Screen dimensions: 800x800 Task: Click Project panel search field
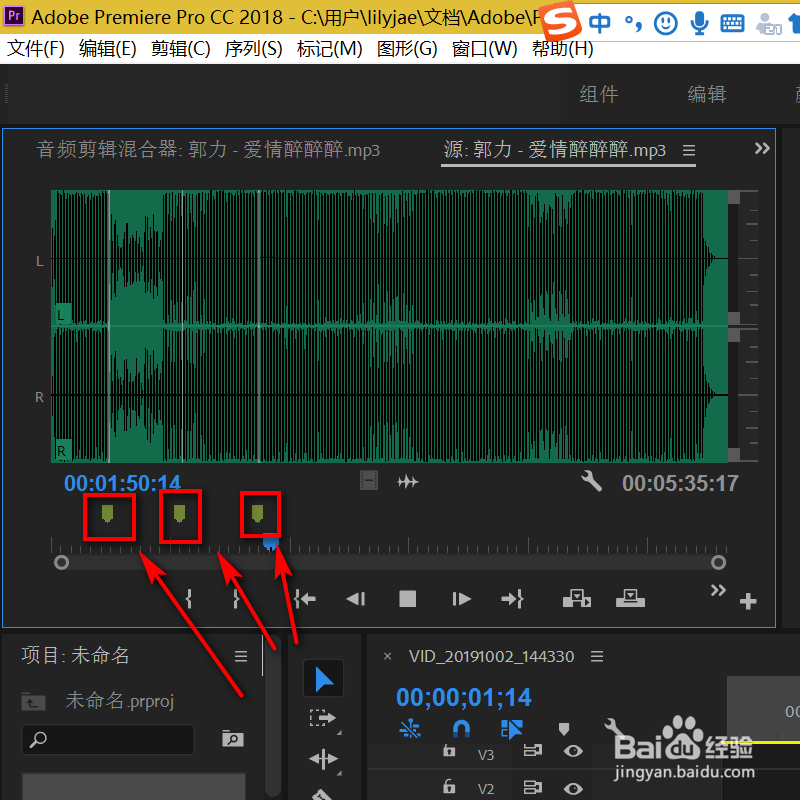pos(108,739)
